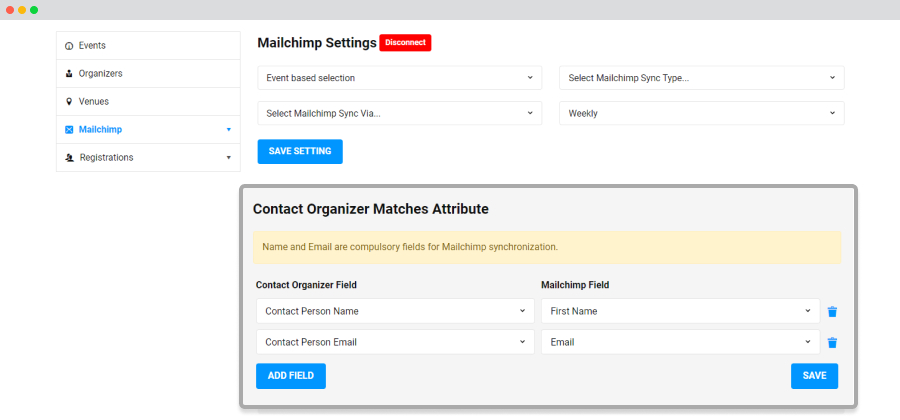Click the red Disconnect button
Screen dimensions: 900x420
coord(405,42)
